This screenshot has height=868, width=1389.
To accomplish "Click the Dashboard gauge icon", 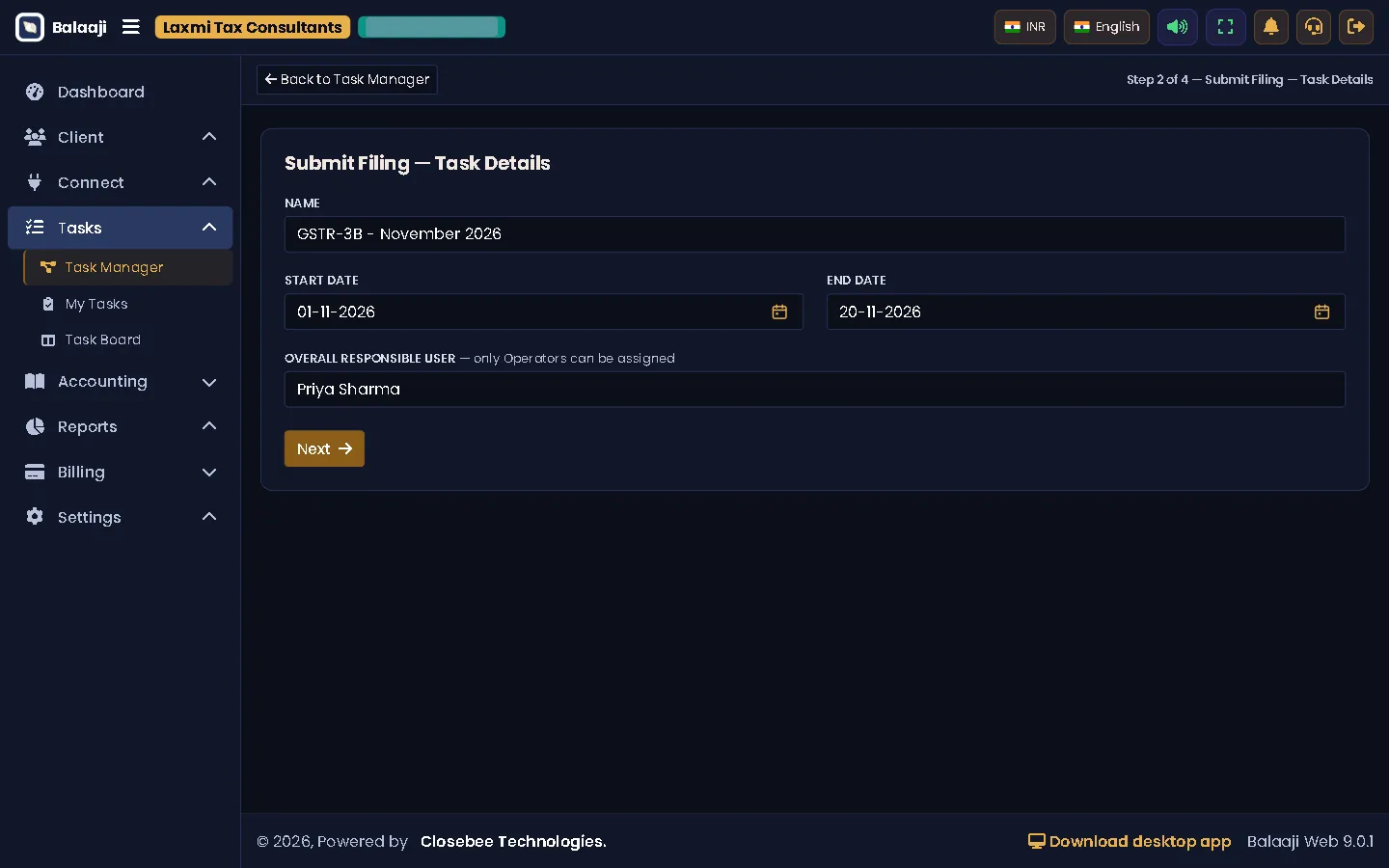I will click(x=35, y=92).
